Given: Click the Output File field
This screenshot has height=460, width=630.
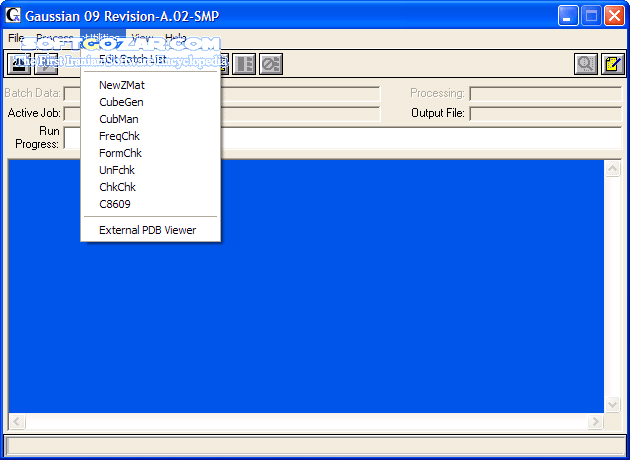Looking at the screenshot, I should click(546, 114).
